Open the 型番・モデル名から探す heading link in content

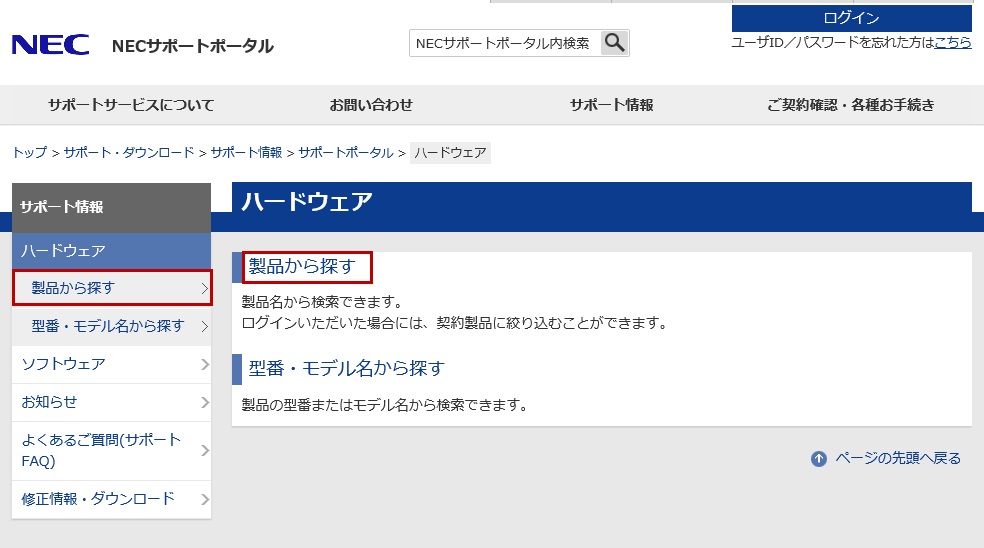pos(346,368)
